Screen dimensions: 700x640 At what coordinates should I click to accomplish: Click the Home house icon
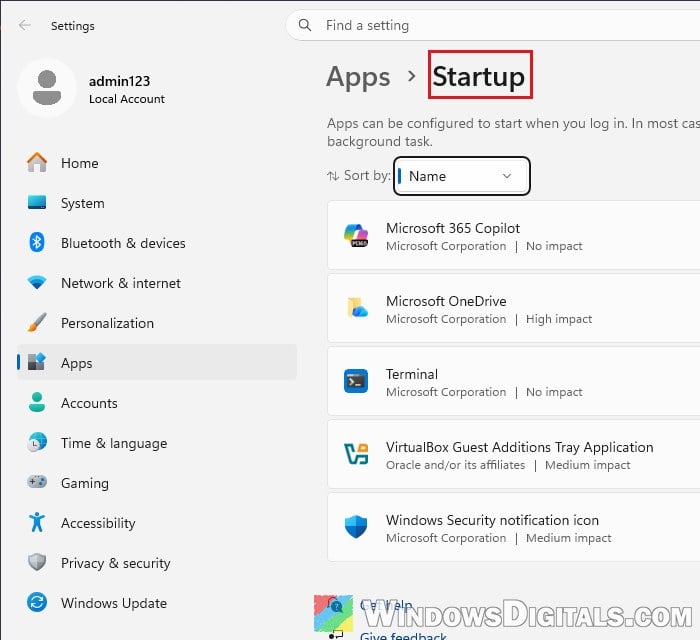[x=37, y=162]
